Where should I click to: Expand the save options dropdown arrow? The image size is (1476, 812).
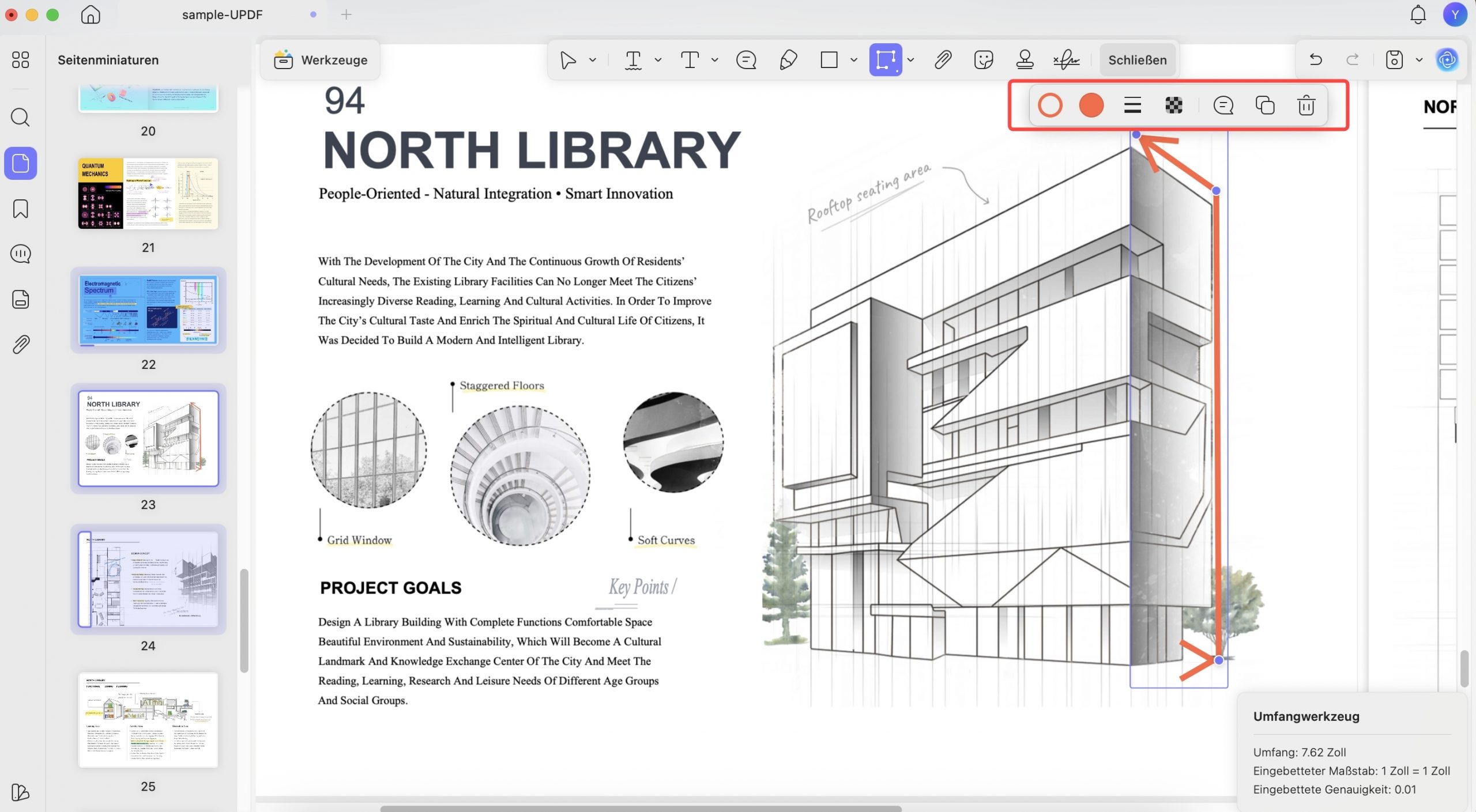1419,60
